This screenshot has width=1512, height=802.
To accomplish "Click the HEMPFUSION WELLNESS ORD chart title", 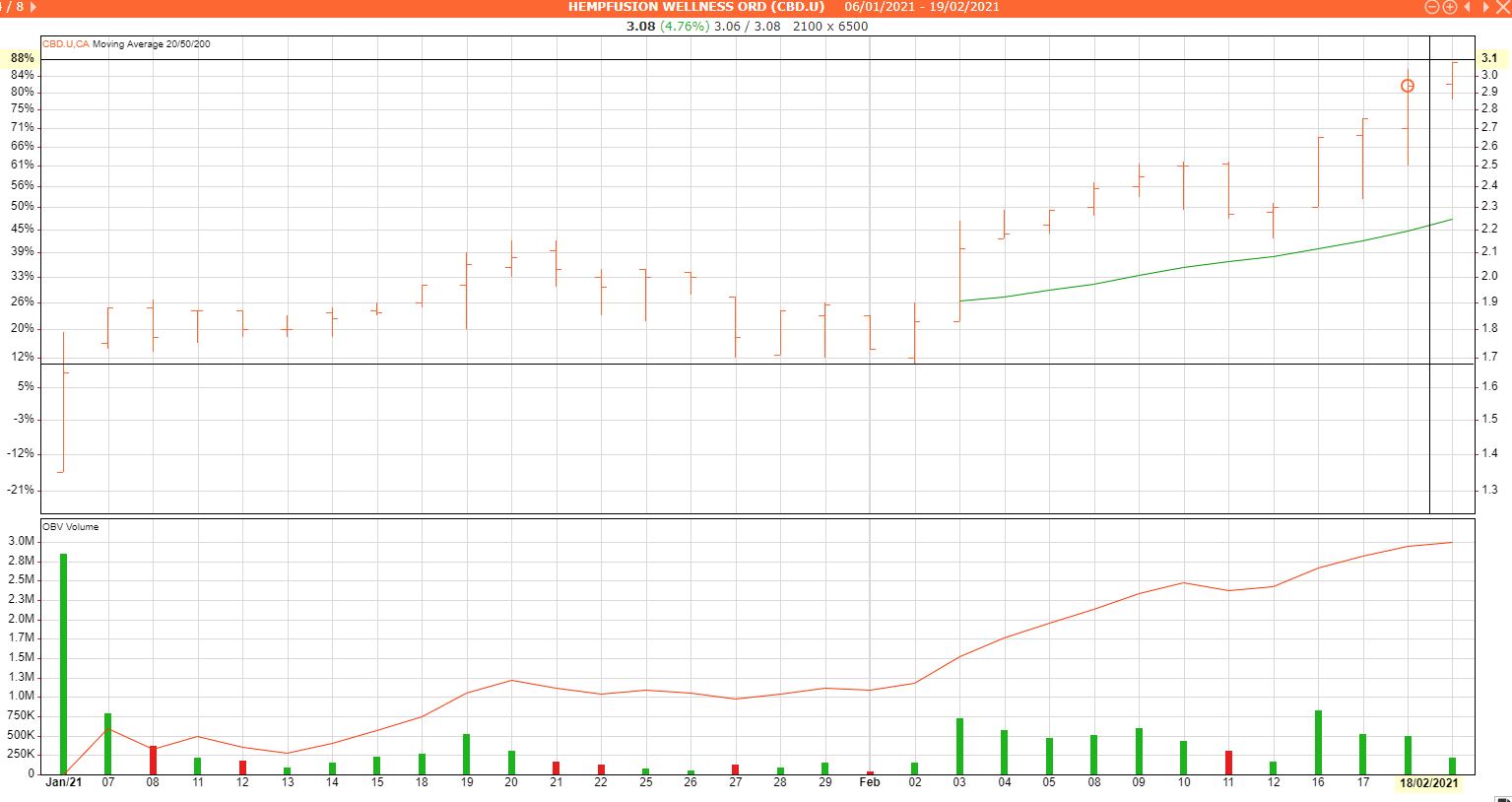I will (695, 7).
